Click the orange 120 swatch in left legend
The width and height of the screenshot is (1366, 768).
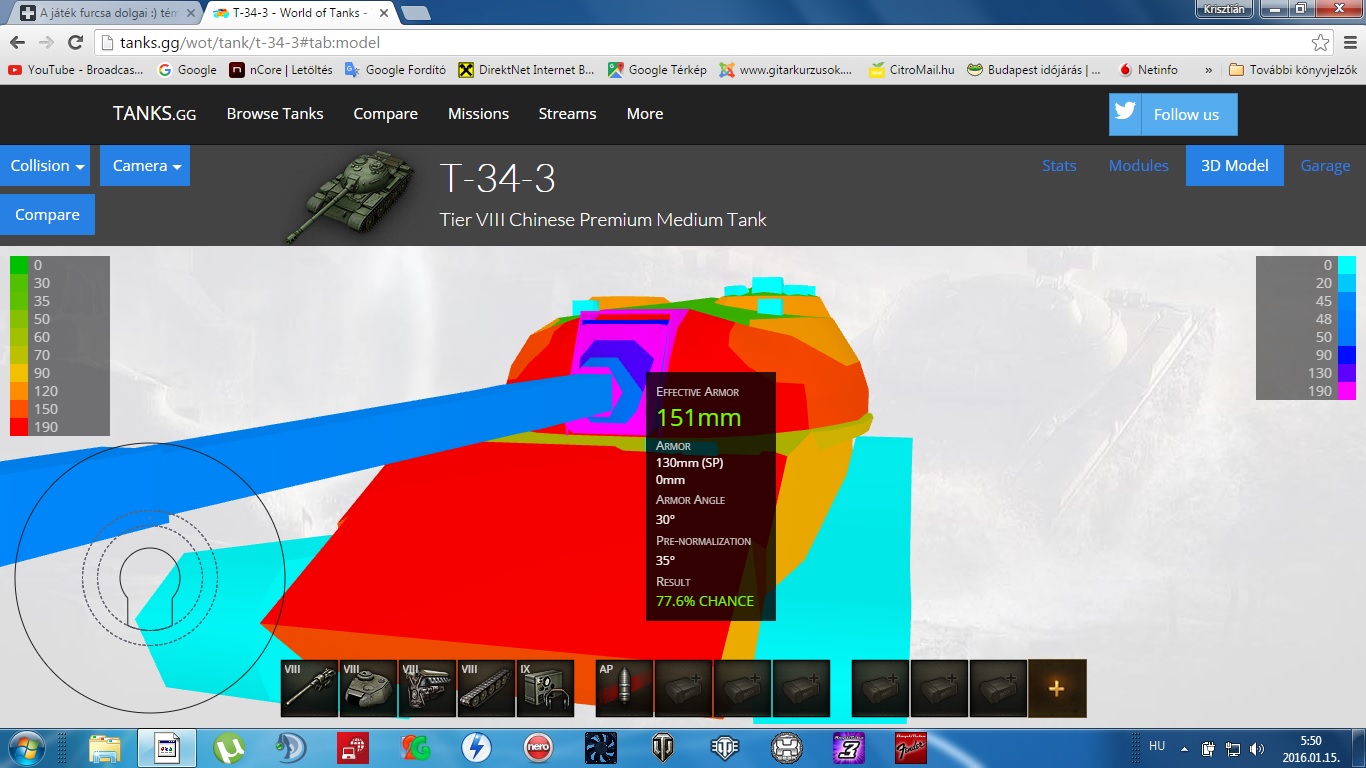pos(20,391)
